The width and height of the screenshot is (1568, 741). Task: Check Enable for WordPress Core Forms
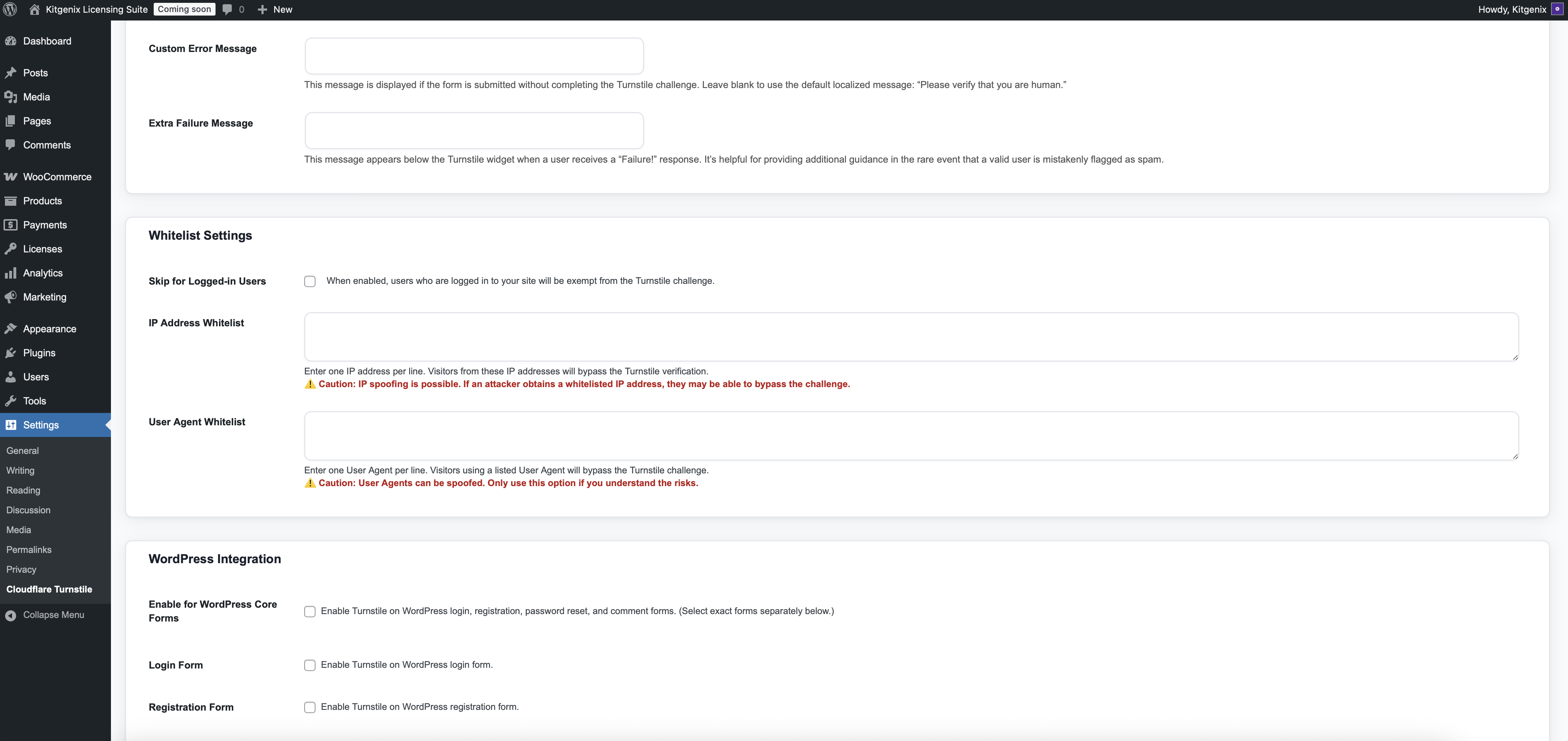point(310,611)
